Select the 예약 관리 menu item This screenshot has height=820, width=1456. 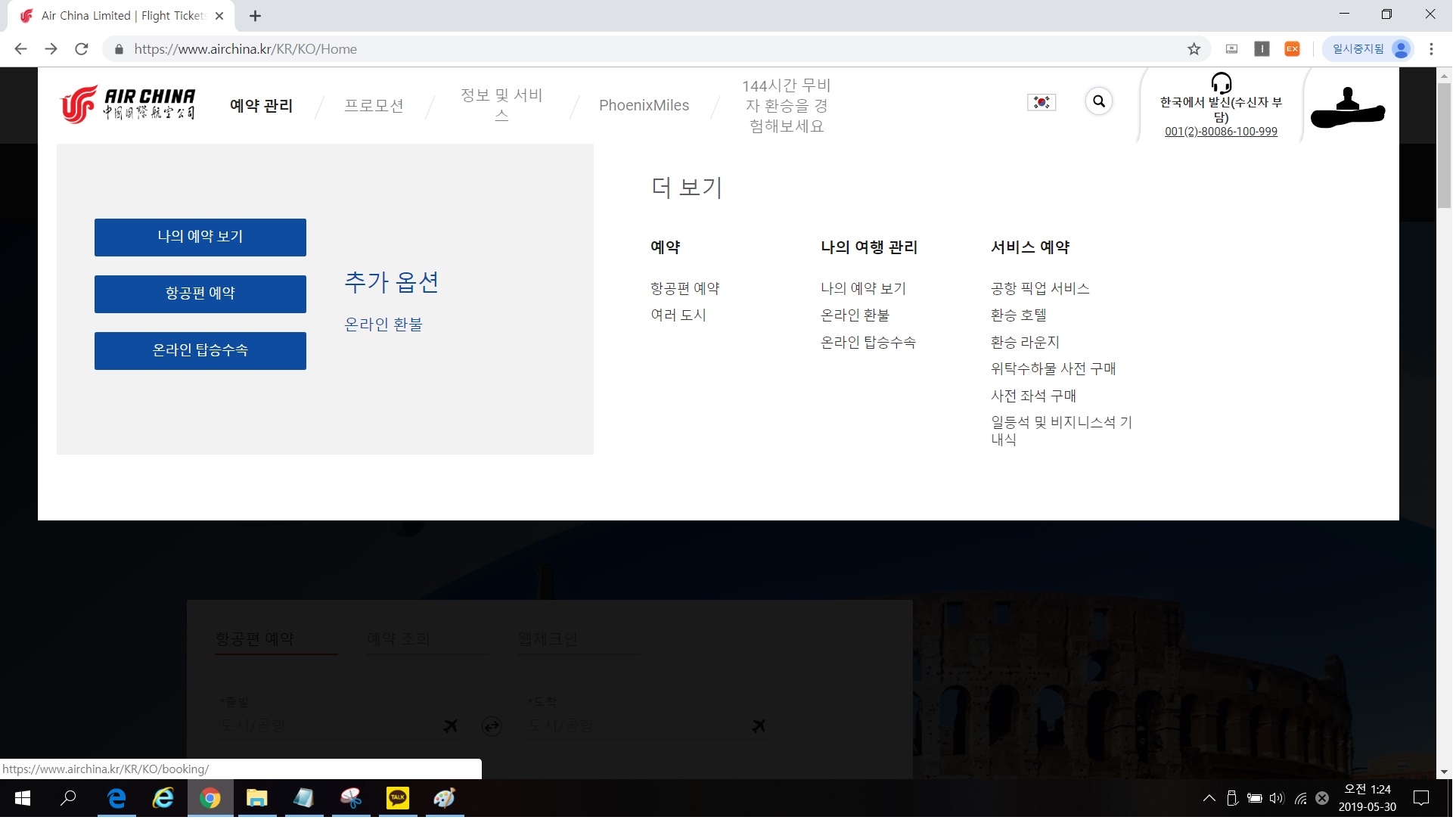(x=262, y=106)
